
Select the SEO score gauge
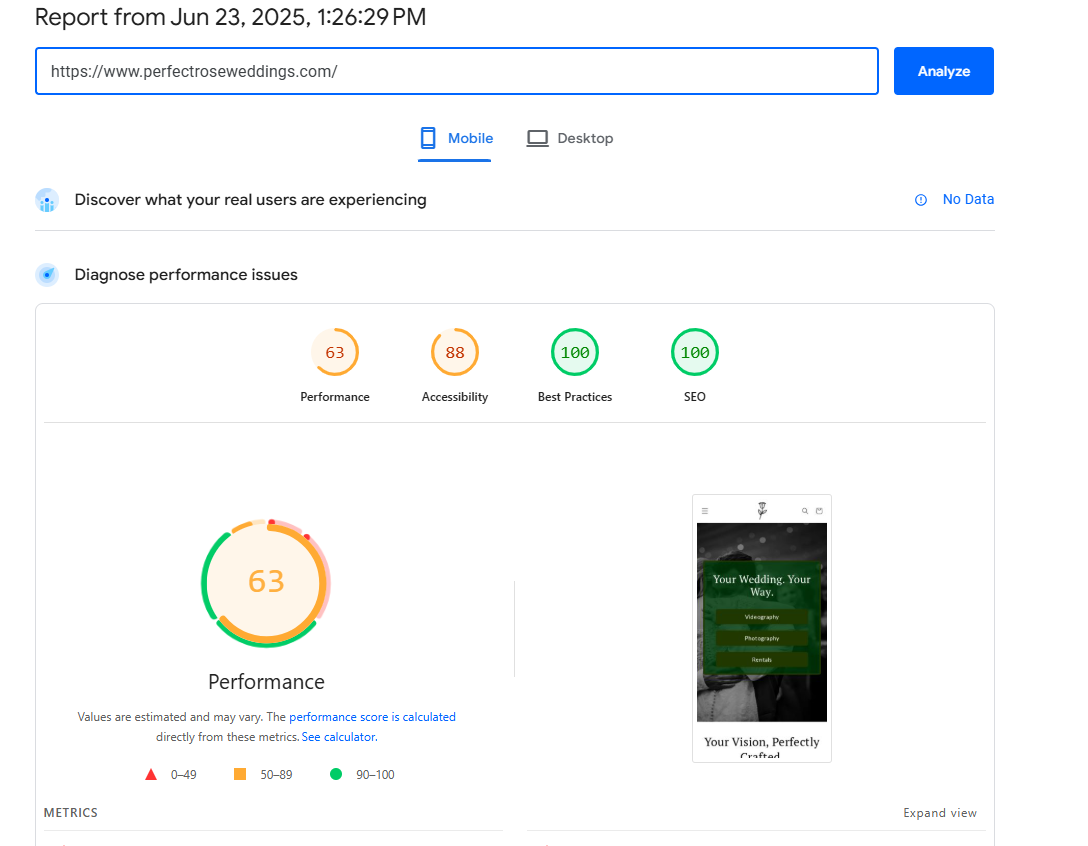pyautogui.click(x=695, y=352)
